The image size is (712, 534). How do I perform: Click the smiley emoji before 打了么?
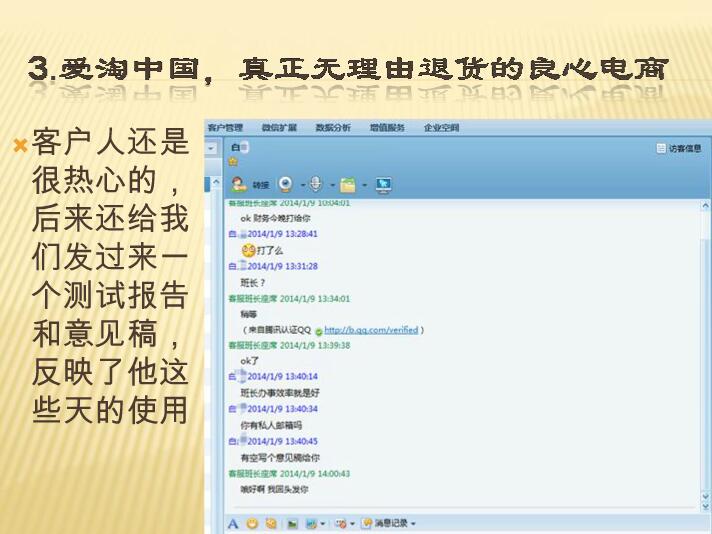coord(248,250)
